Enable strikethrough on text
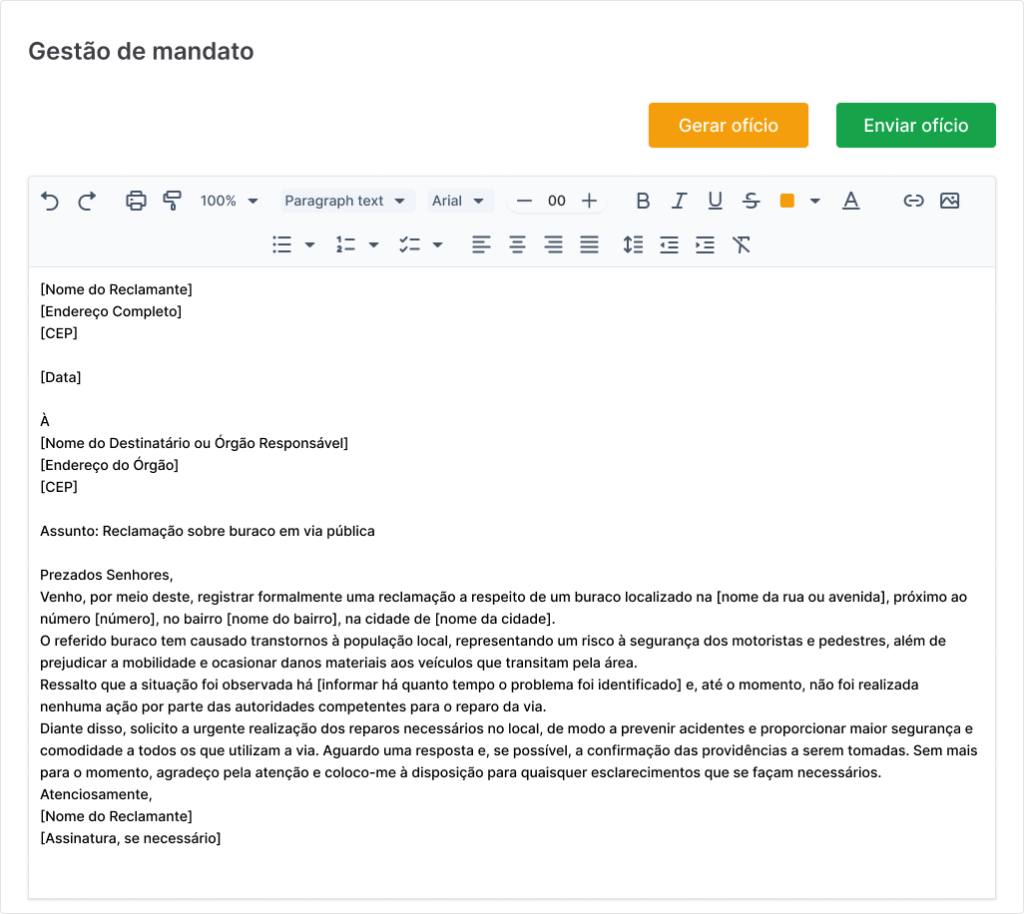The image size is (1024, 914). pyautogui.click(x=751, y=201)
